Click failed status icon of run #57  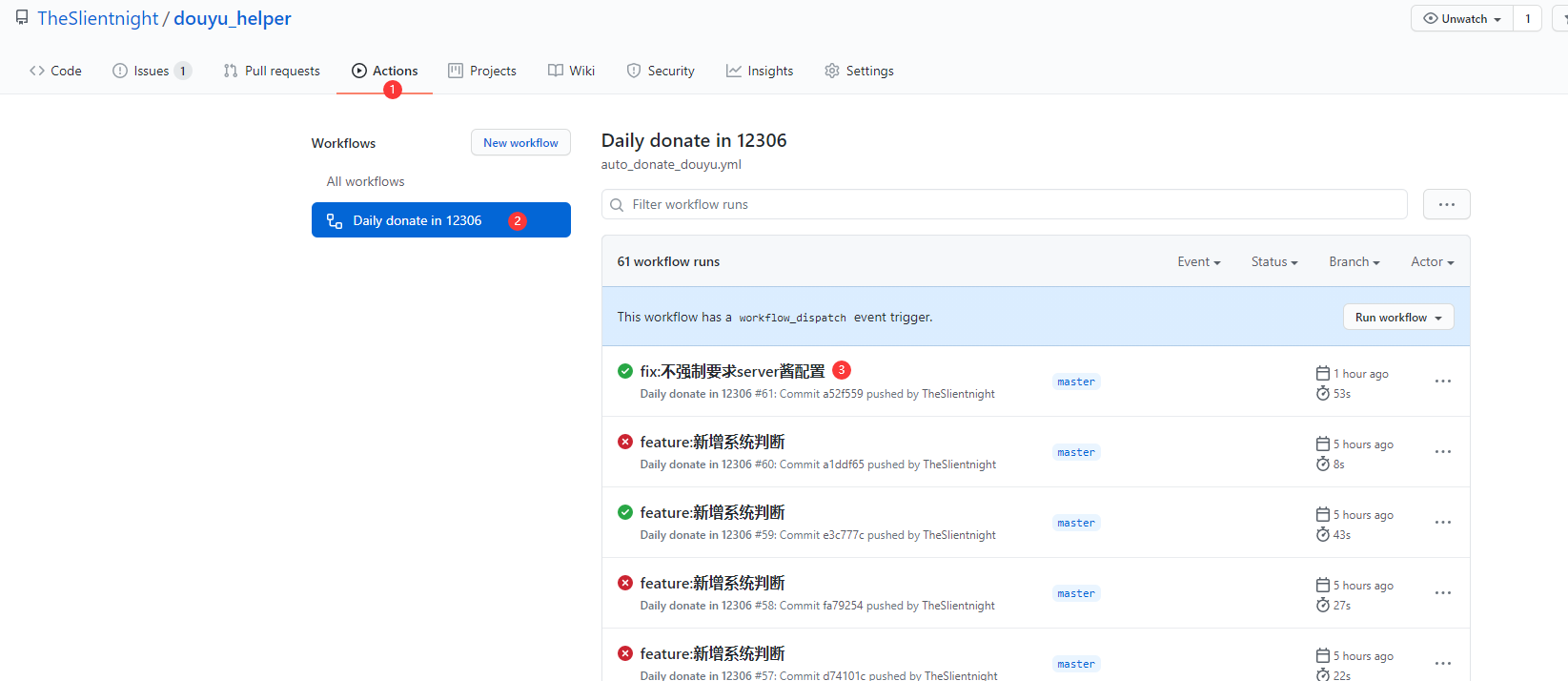tap(625, 653)
